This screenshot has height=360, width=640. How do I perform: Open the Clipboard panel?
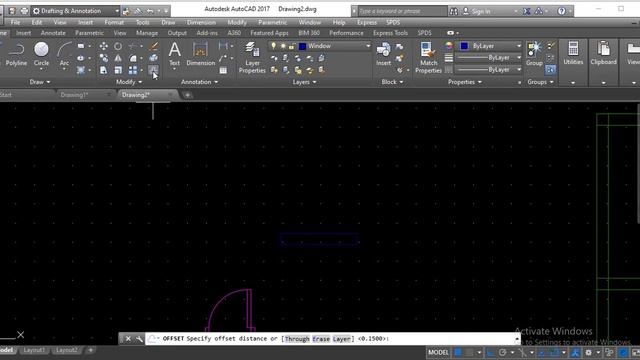click(603, 53)
